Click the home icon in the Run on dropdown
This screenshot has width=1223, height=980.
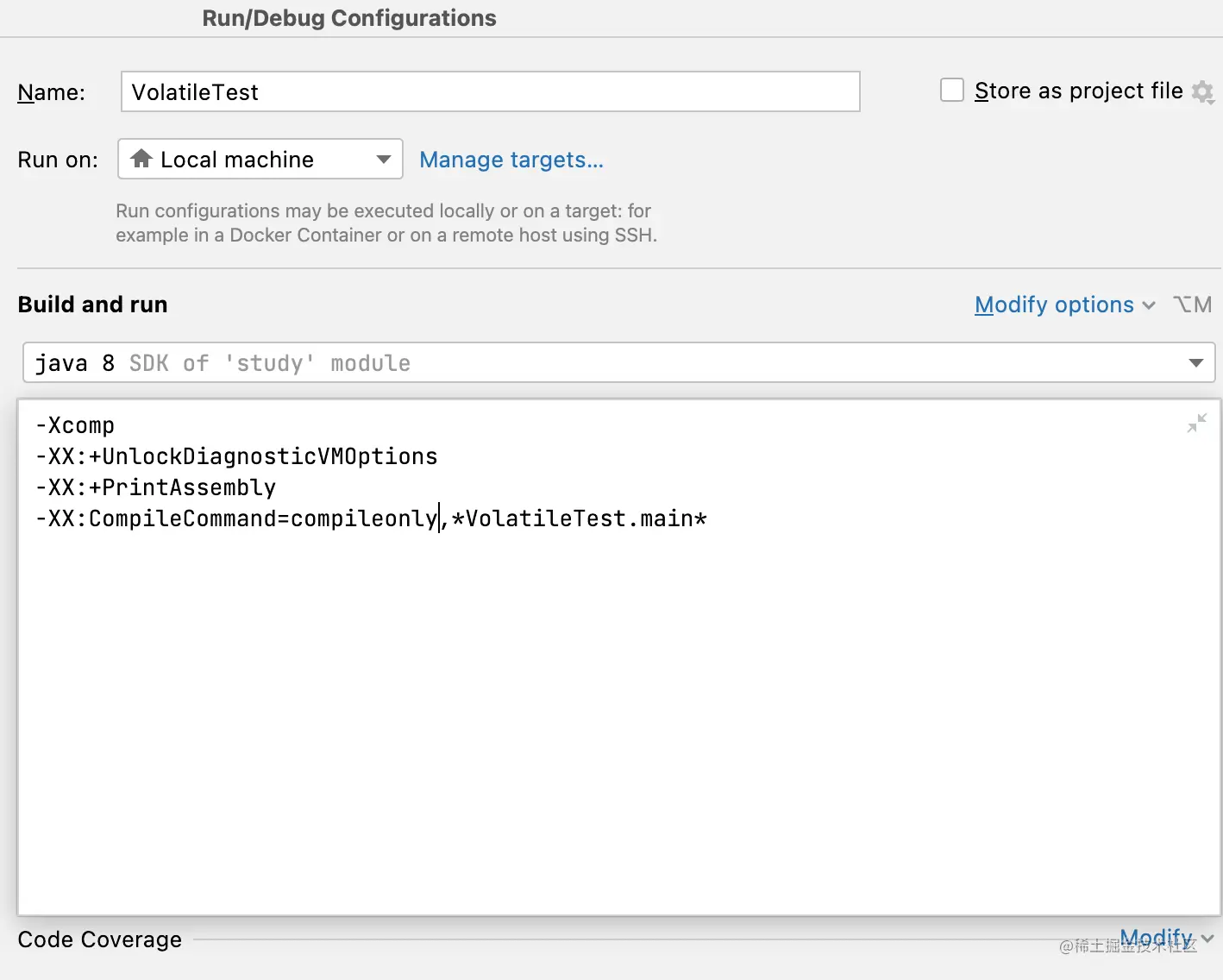pyautogui.click(x=141, y=159)
